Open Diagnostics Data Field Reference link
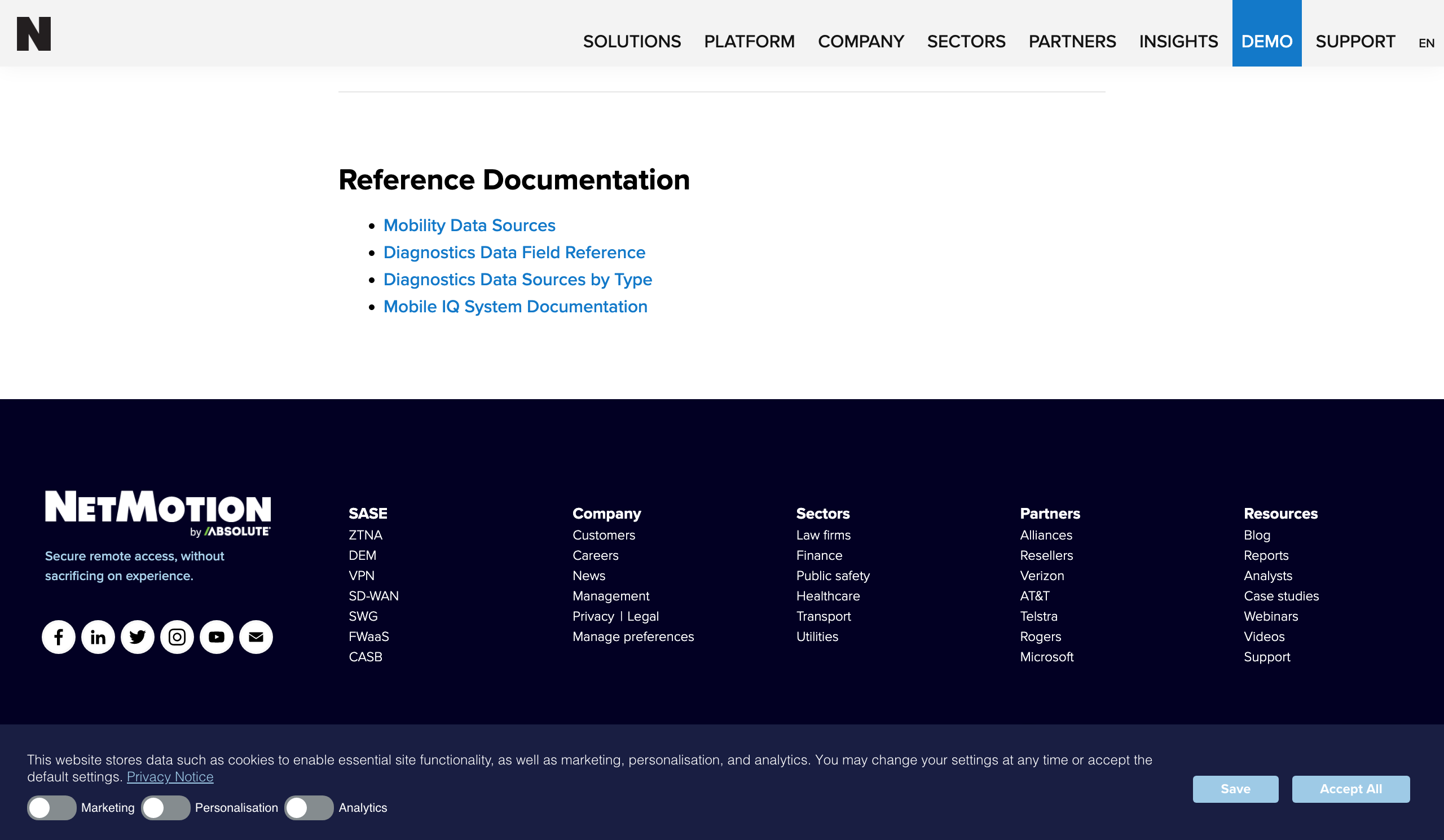 tap(514, 253)
